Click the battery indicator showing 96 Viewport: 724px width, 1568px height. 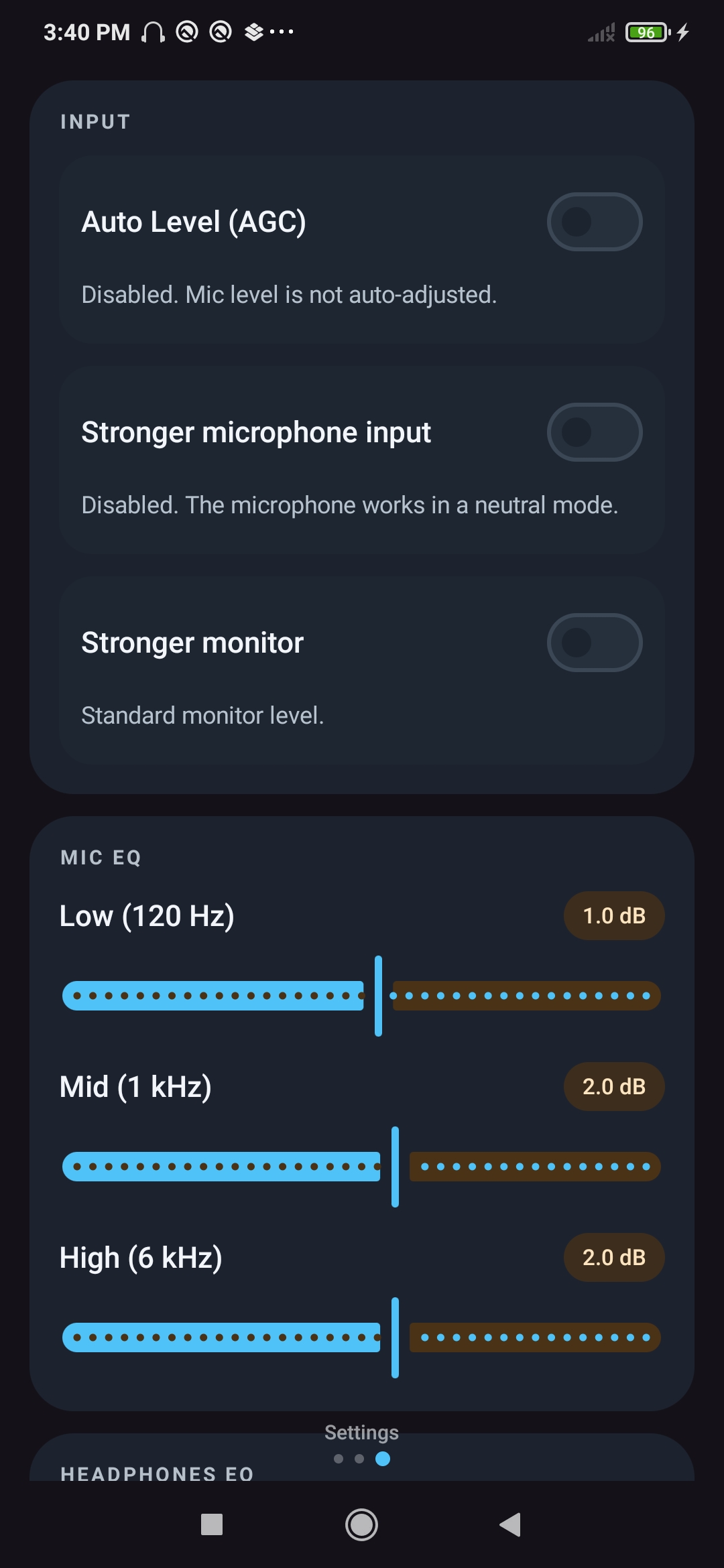645,31
